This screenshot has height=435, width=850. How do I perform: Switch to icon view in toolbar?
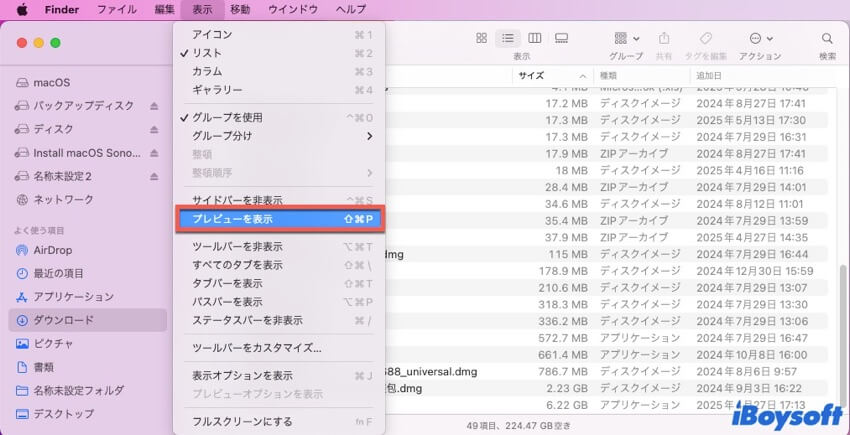coord(482,38)
